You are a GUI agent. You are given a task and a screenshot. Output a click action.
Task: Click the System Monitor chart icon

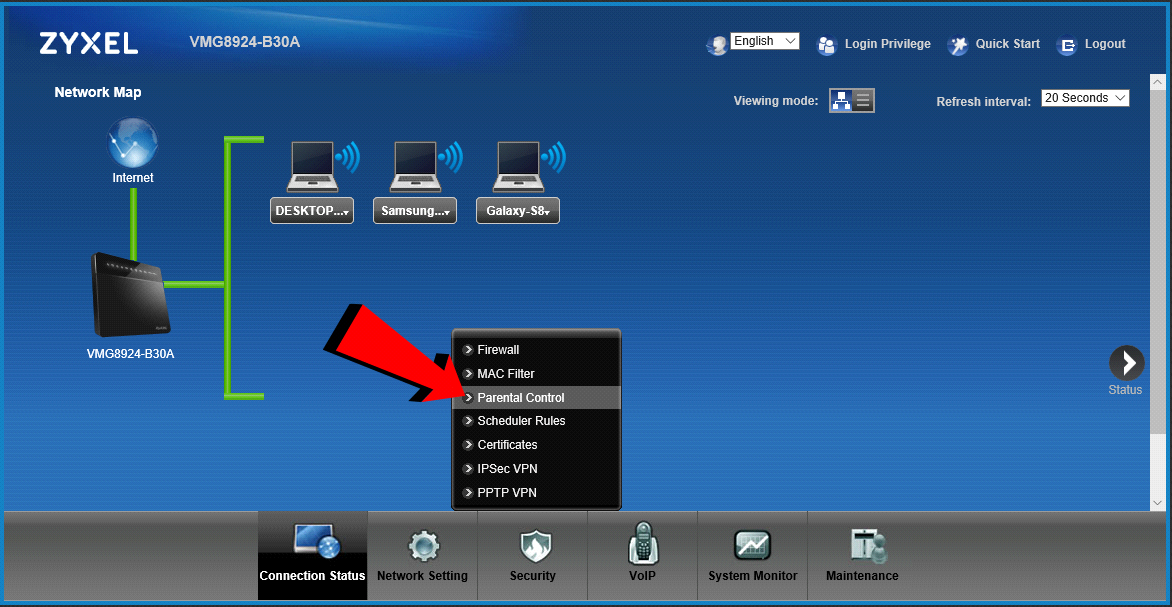(x=752, y=546)
